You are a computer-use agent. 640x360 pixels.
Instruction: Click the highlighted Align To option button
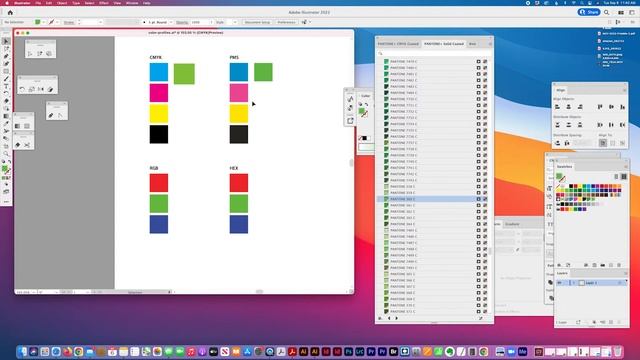coord(603,143)
